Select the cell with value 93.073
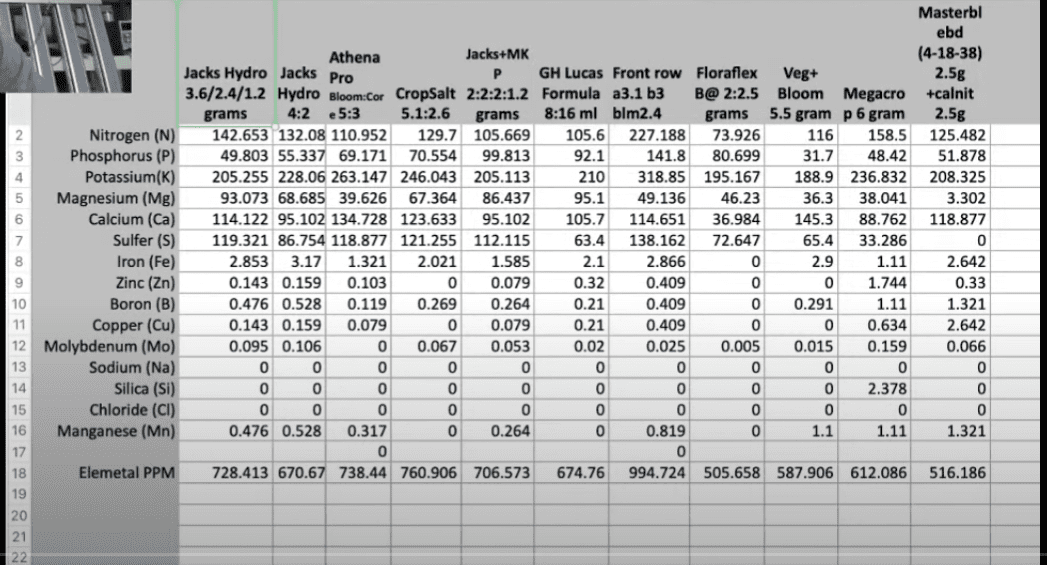The height and width of the screenshot is (565, 1047). click(x=226, y=198)
